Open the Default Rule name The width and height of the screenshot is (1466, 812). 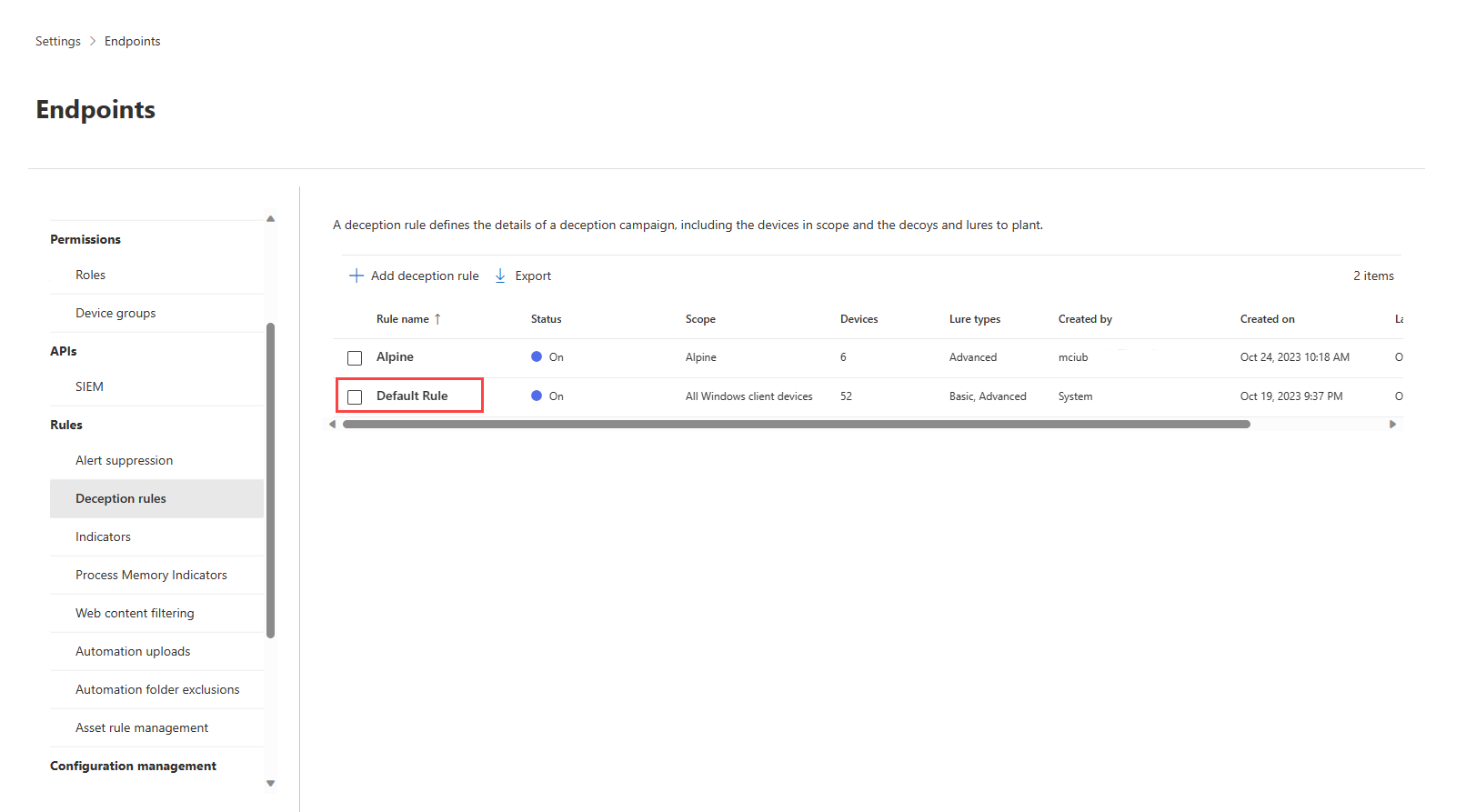coord(412,396)
